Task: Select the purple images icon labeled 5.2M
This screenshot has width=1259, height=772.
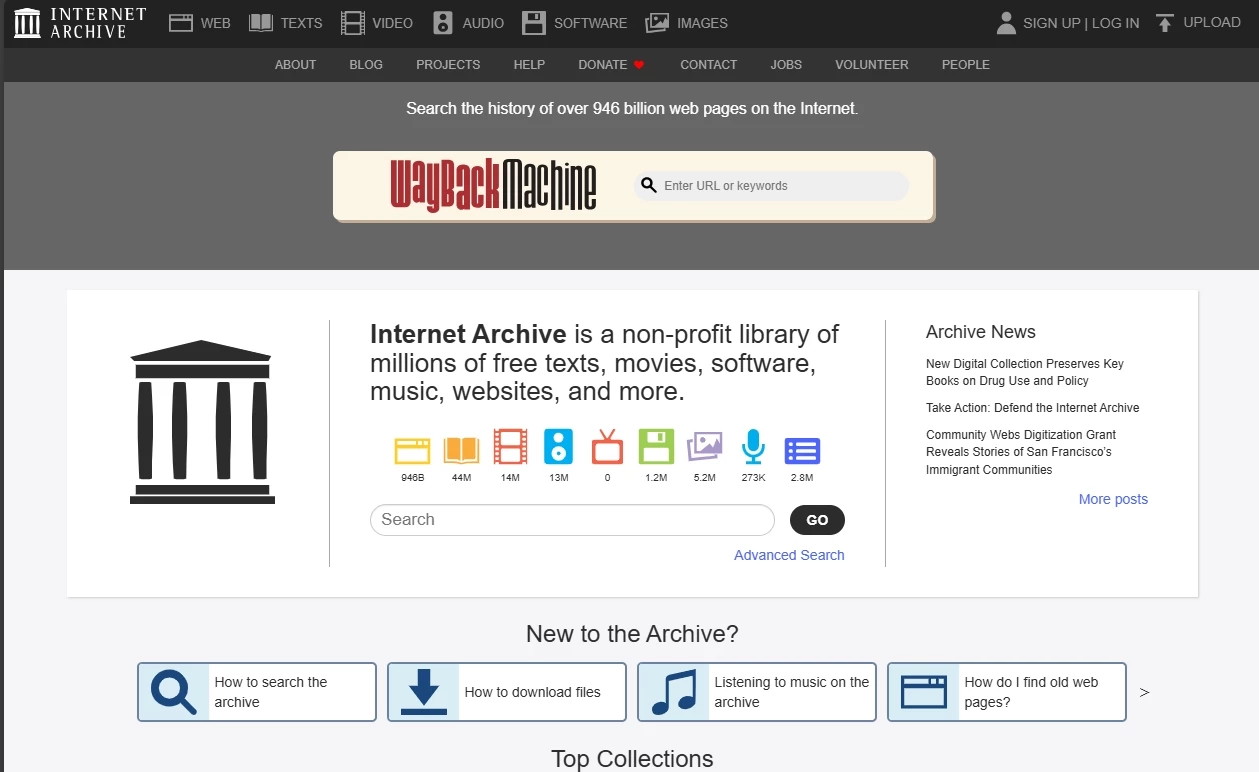Action: point(704,447)
